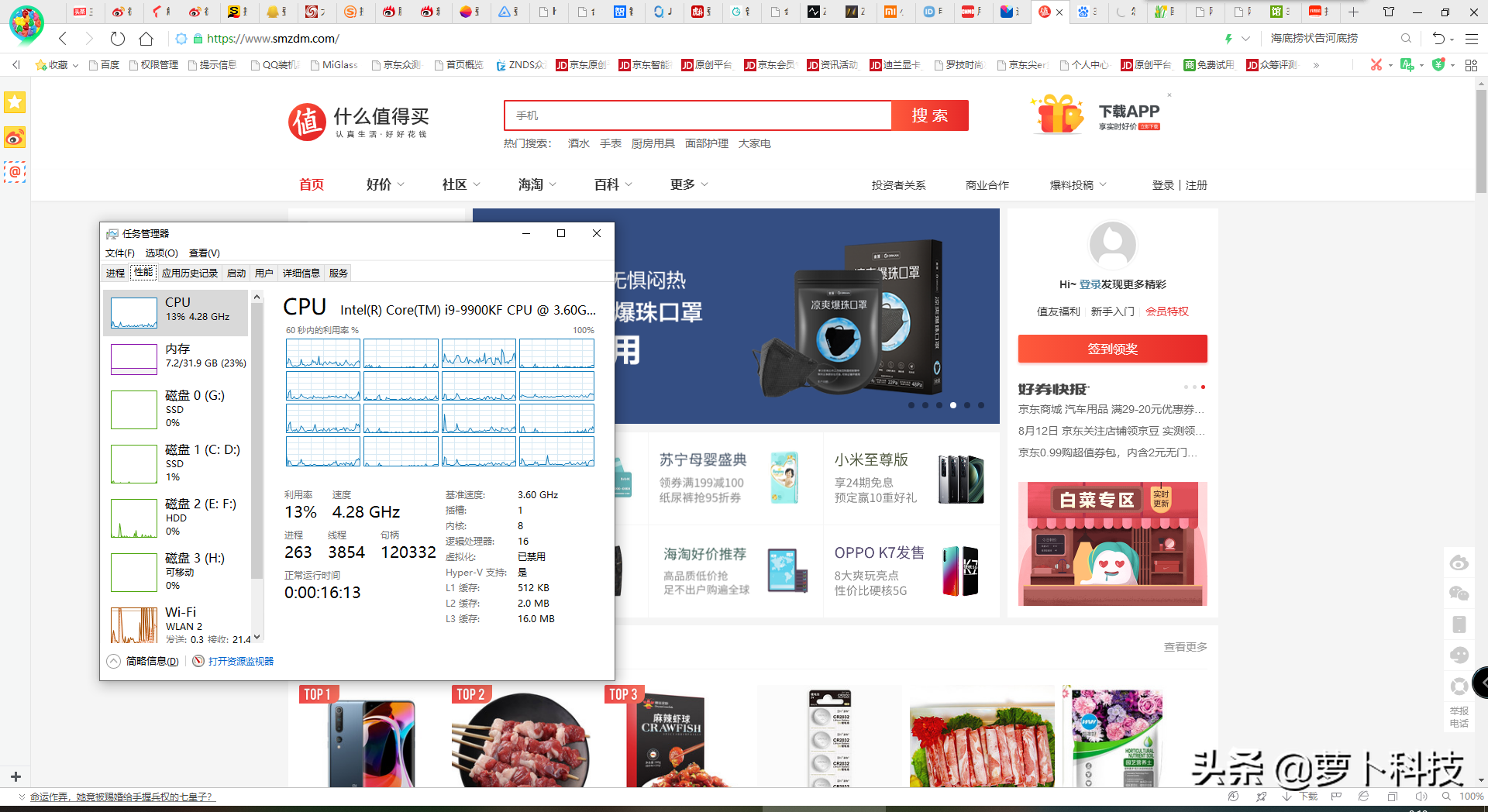The width and height of the screenshot is (1488, 812).
Task: Open the extensions grid icon
Action: tap(1471, 65)
